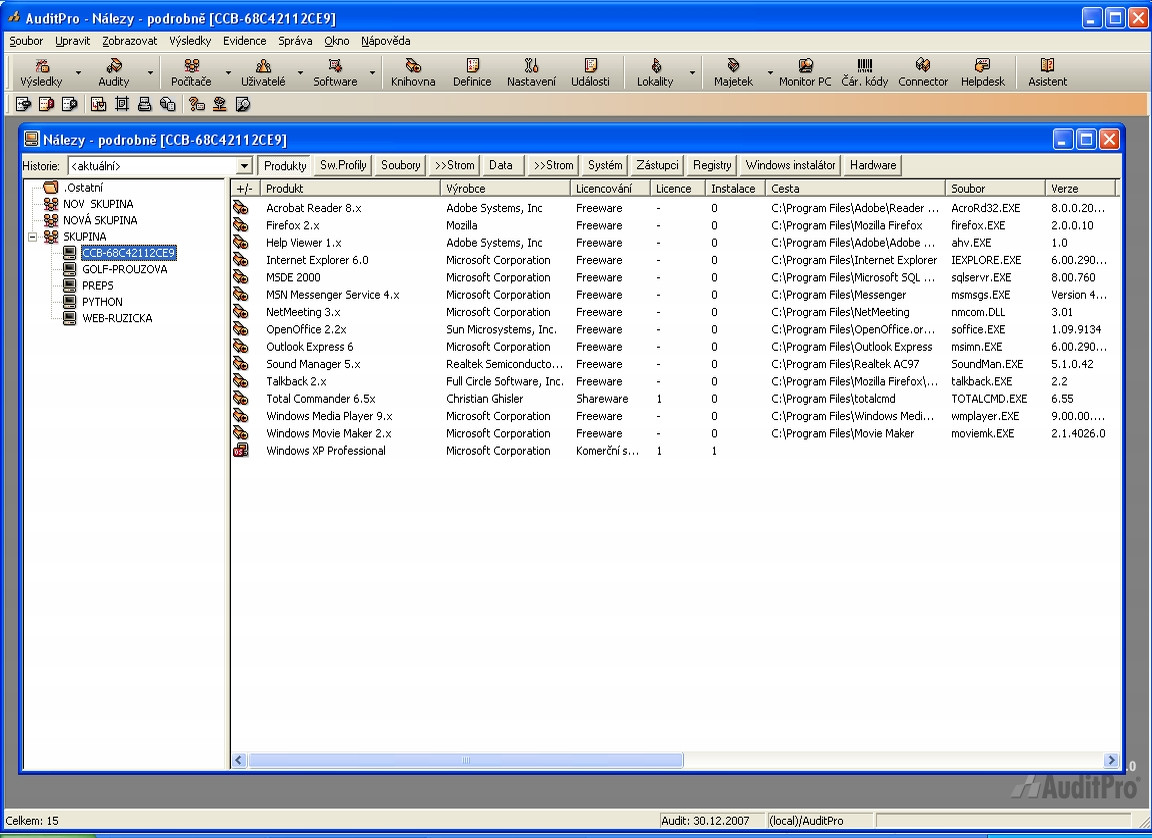Open the Uživatelé toolbar icon
Viewport: 1152px width, 838px height.
[263, 73]
